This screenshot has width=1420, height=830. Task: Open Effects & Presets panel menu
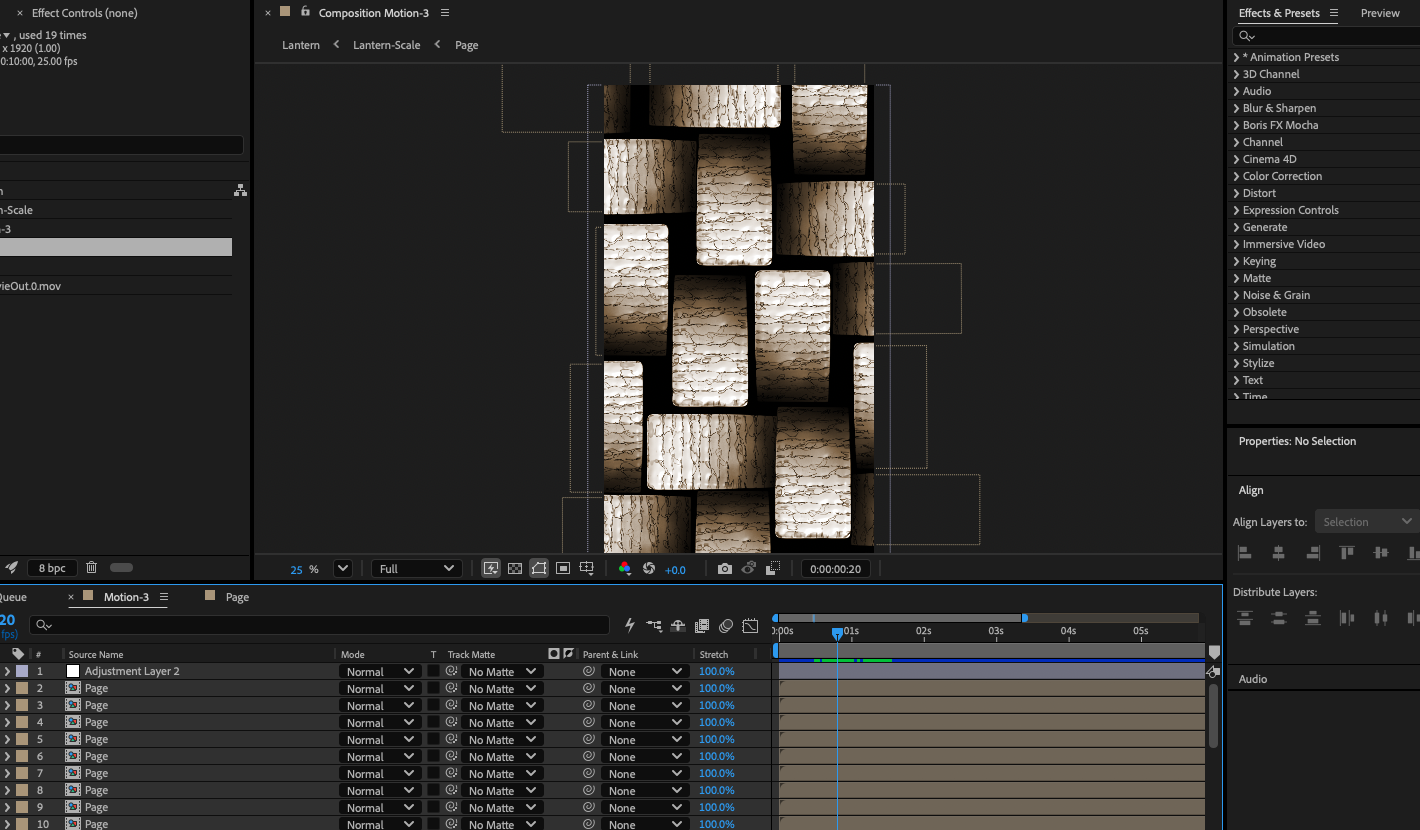coord(1334,13)
